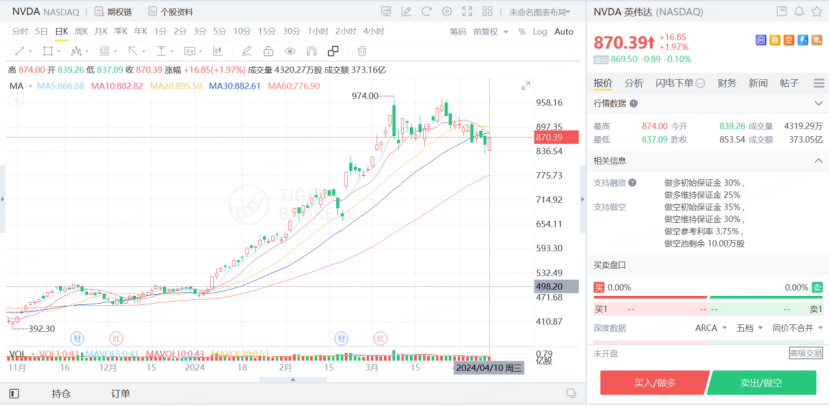Click the bar chart statistics tool icon
Viewport: 829px width, 407px height.
pyautogui.click(x=217, y=51)
